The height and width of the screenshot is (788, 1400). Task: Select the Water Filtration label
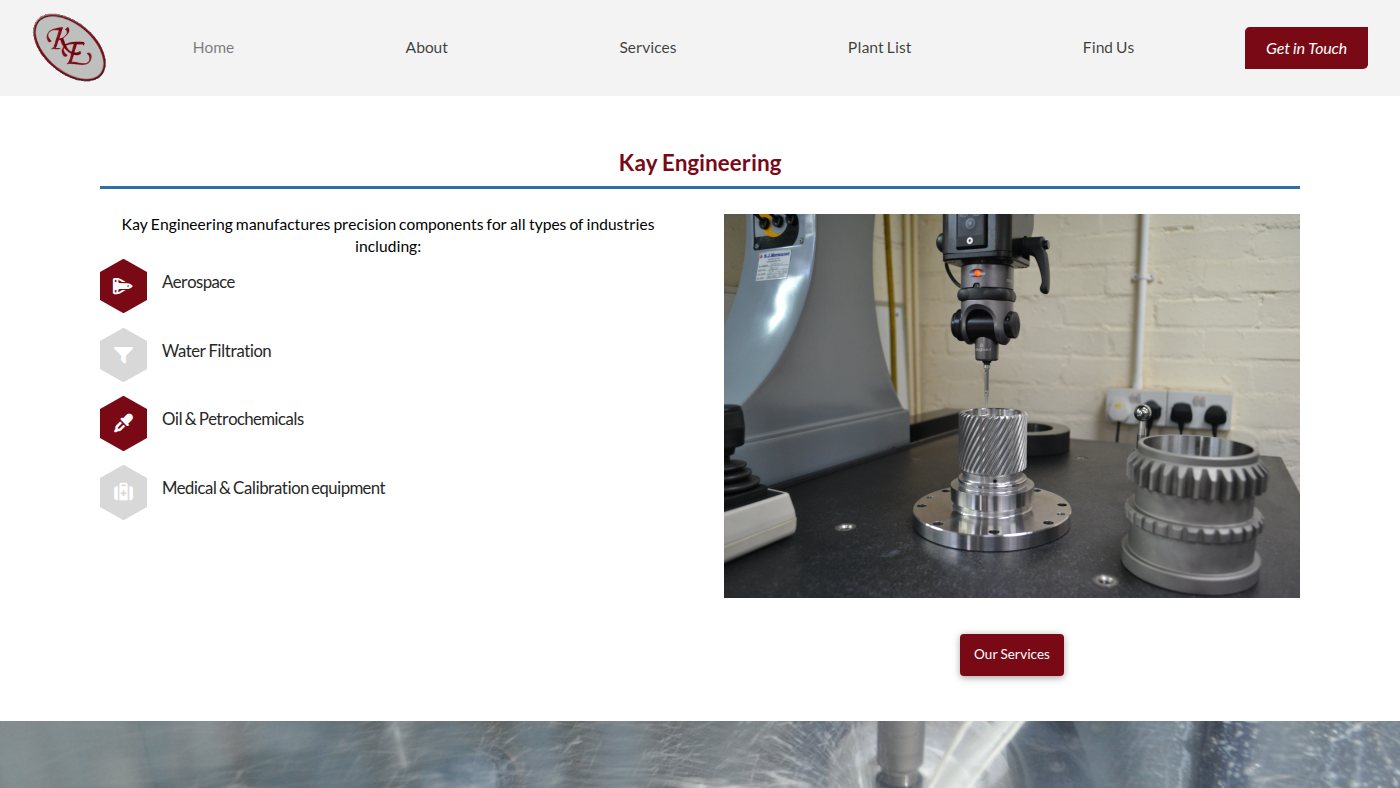click(216, 351)
